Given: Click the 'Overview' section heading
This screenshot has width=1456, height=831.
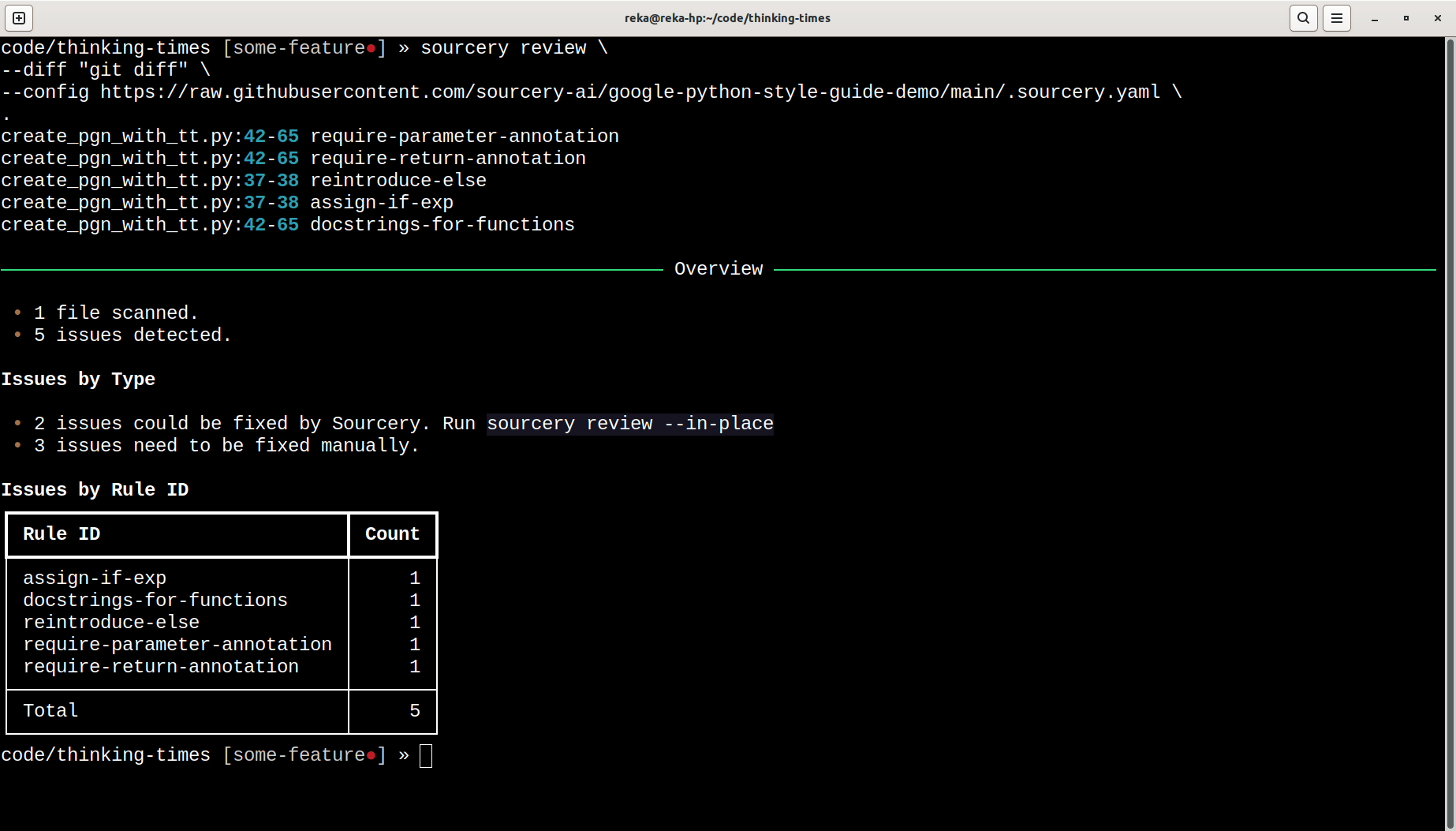Looking at the screenshot, I should coord(719,269).
